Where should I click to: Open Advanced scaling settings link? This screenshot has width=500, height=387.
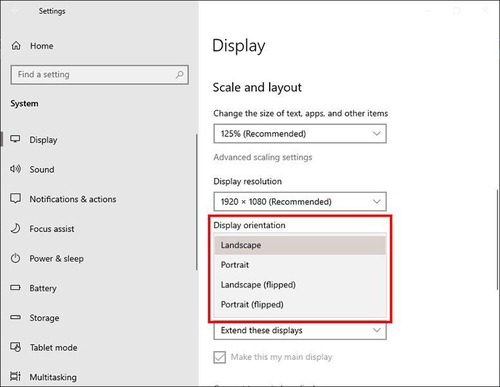point(263,157)
